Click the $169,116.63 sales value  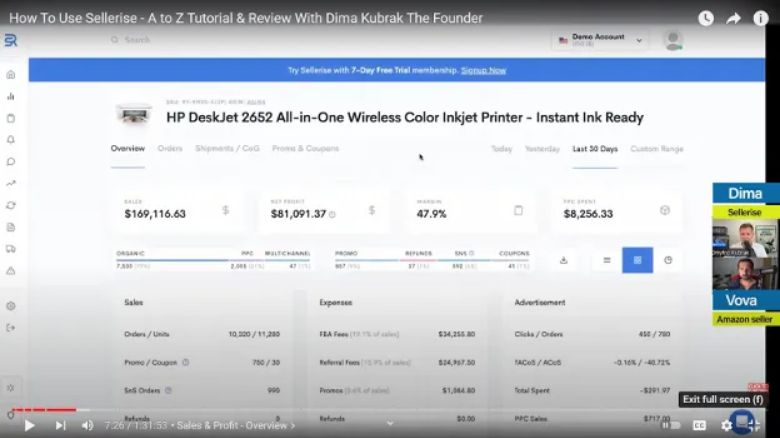(155, 214)
